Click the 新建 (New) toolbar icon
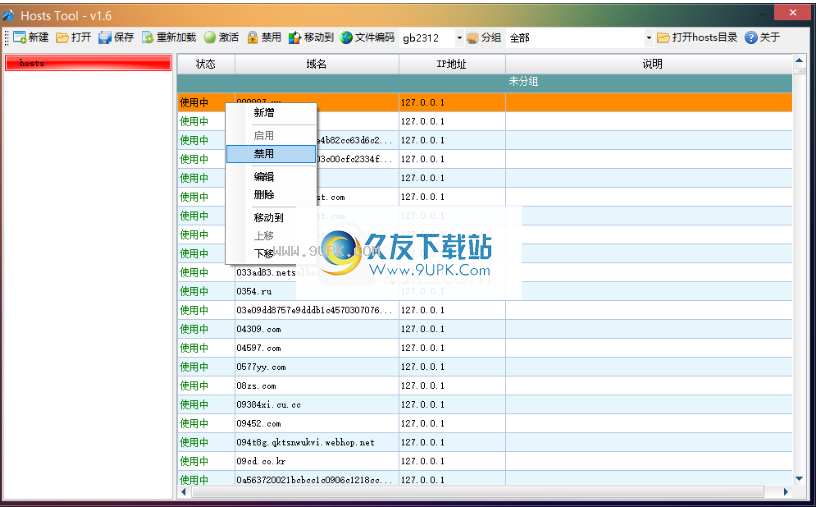819x507 pixels. pos(19,38)
